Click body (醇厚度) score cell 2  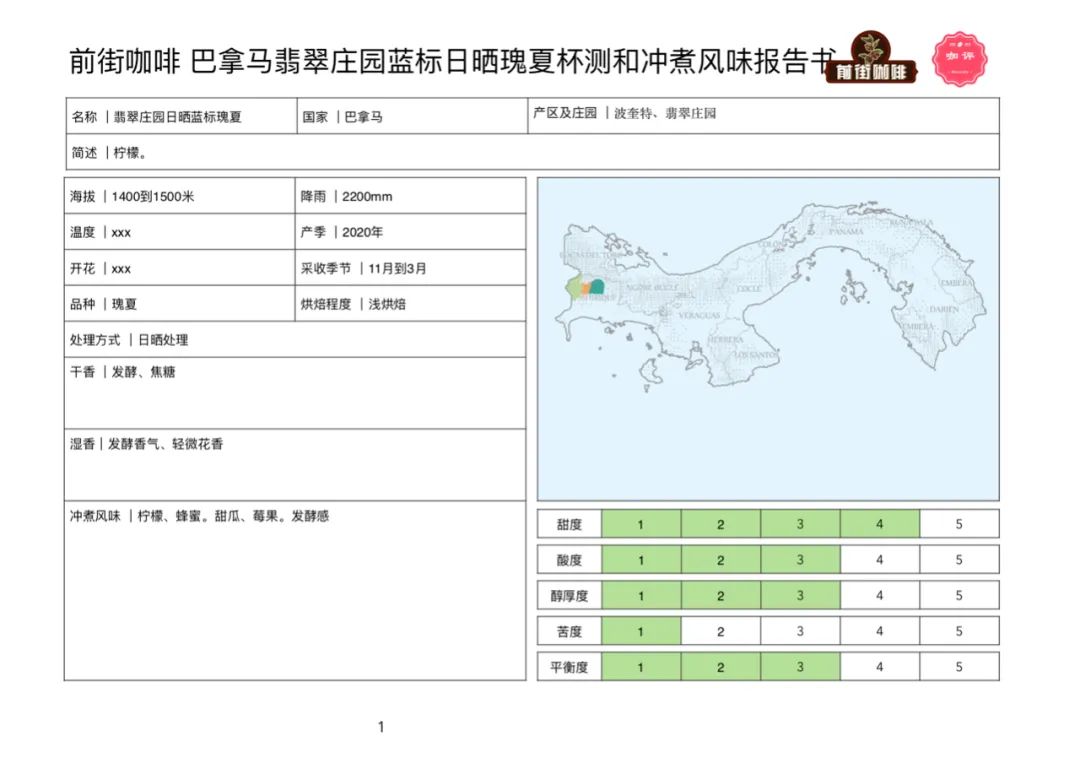(x=720, y=596)
